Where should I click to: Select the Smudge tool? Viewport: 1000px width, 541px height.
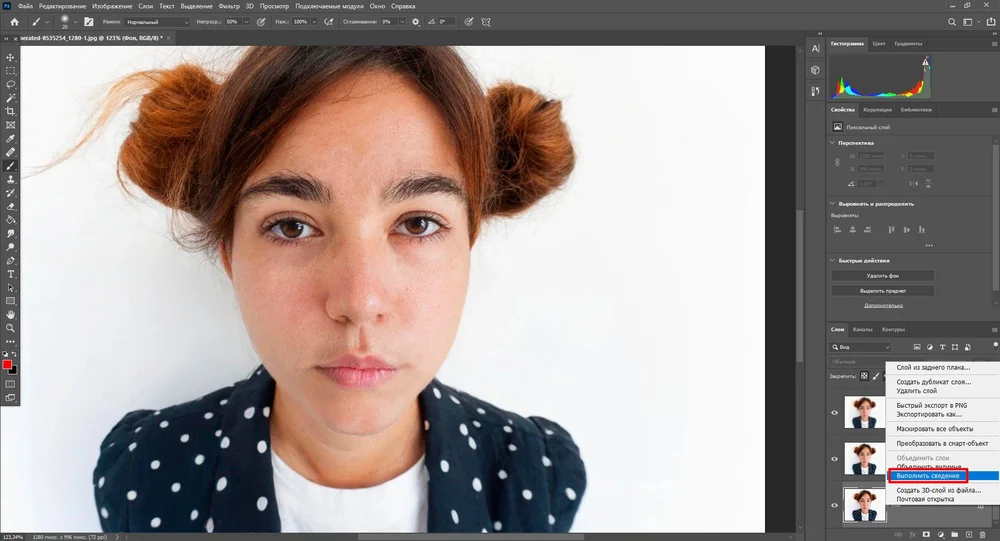pyautogui.click(x=10, y=233)
